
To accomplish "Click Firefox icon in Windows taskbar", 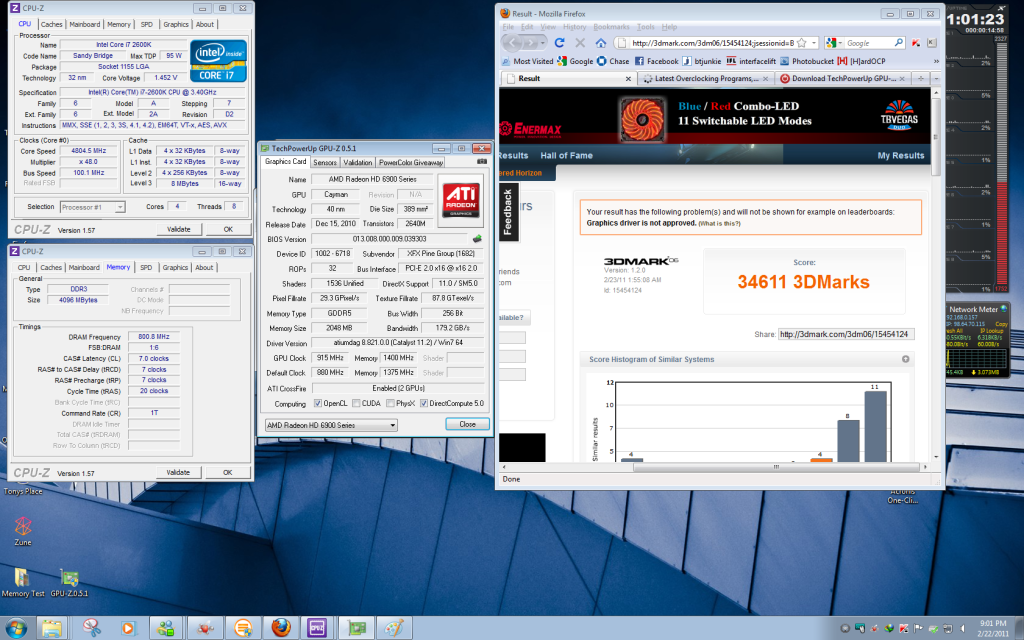I will pyautogui.click(x=280, y=627).
